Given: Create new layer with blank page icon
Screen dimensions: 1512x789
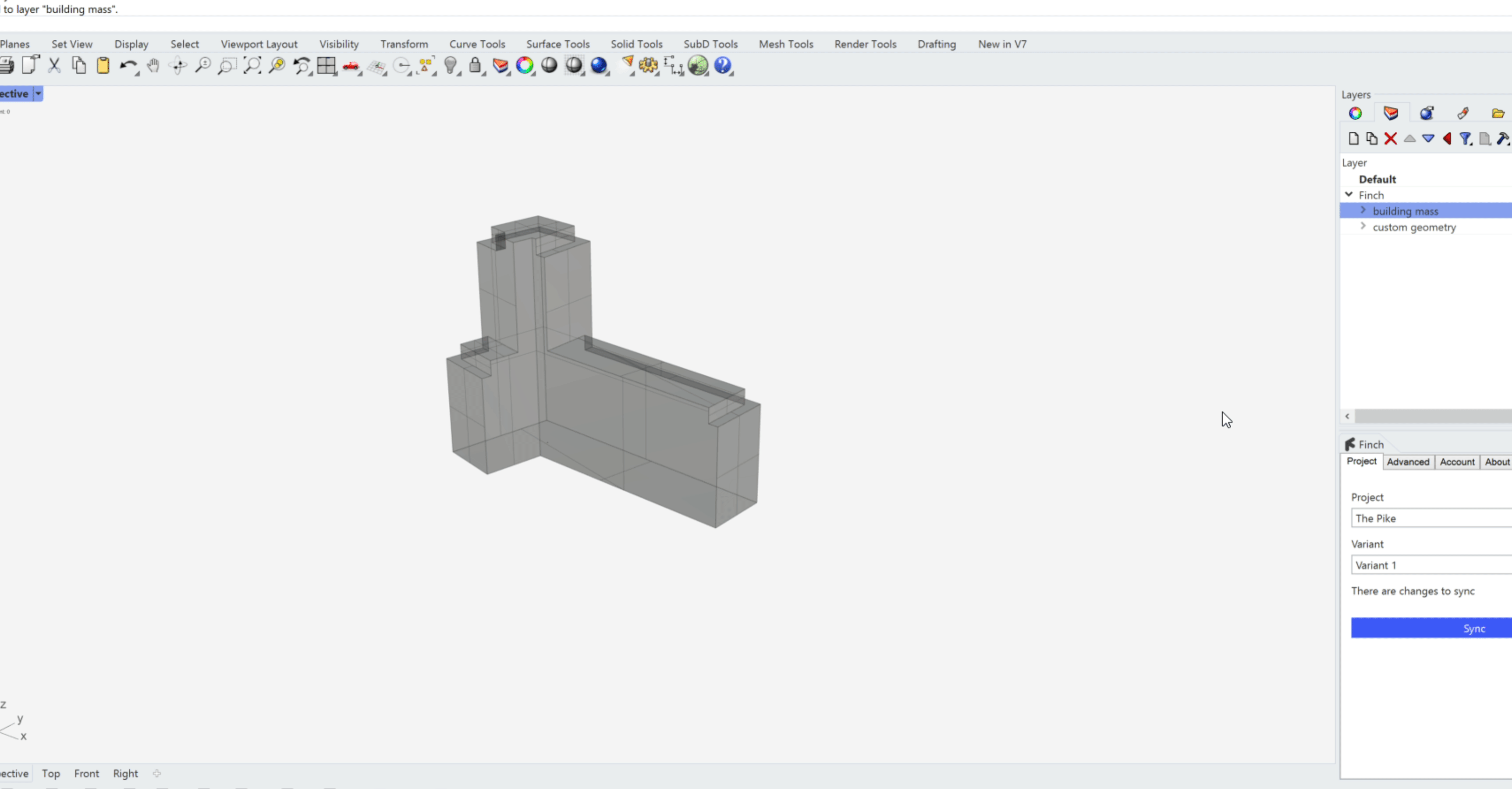Looking at the screenshot, I should point(1353,139).
